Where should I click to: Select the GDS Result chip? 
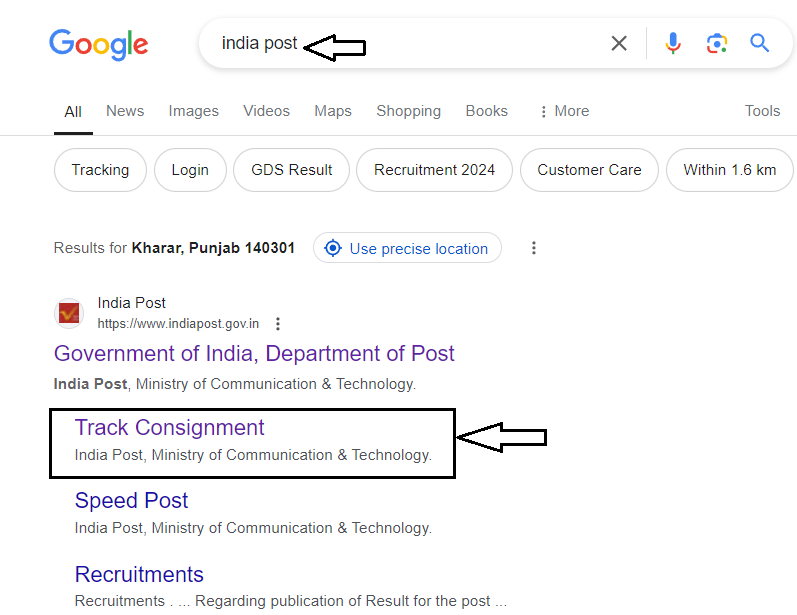tap(291, 170)
